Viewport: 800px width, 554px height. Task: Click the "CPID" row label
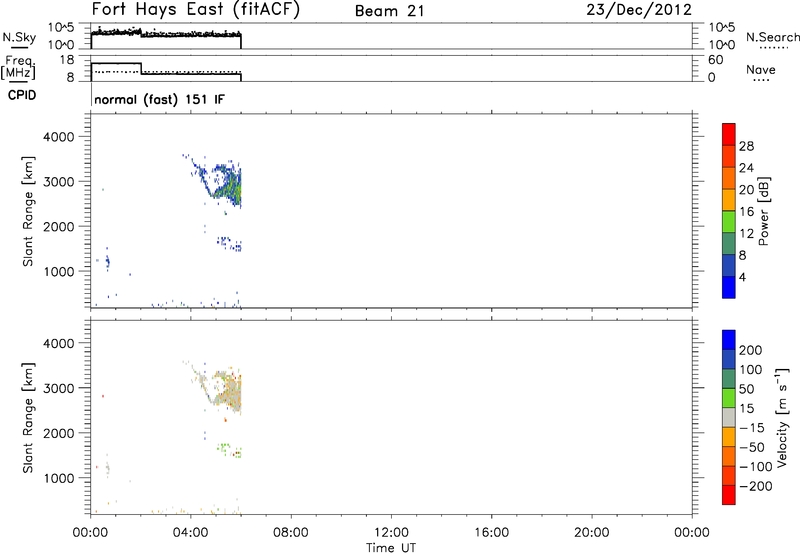coord(21,95)
